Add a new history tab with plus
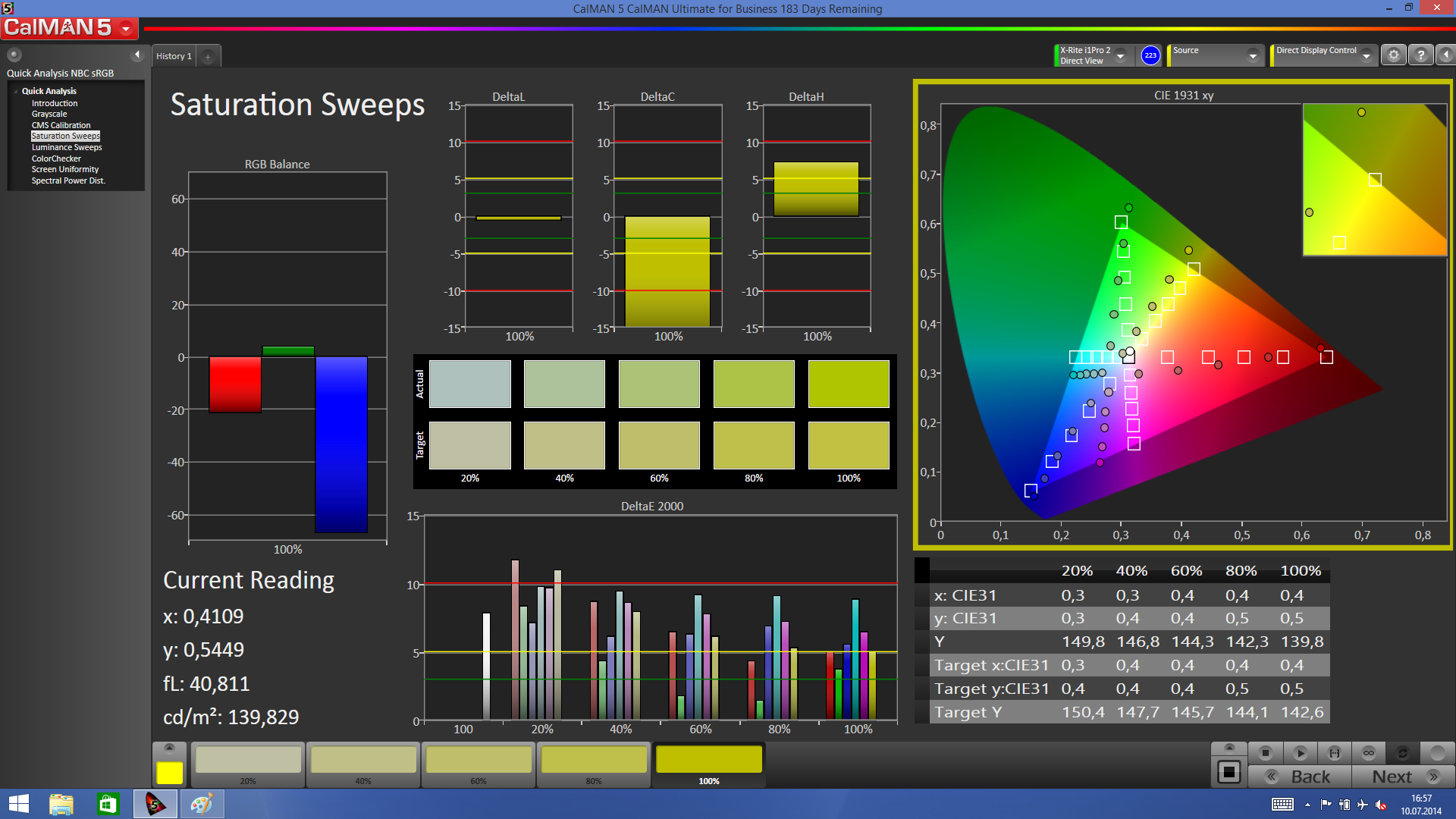This screenshot has height=819, width=1456. tap(208, 57)
